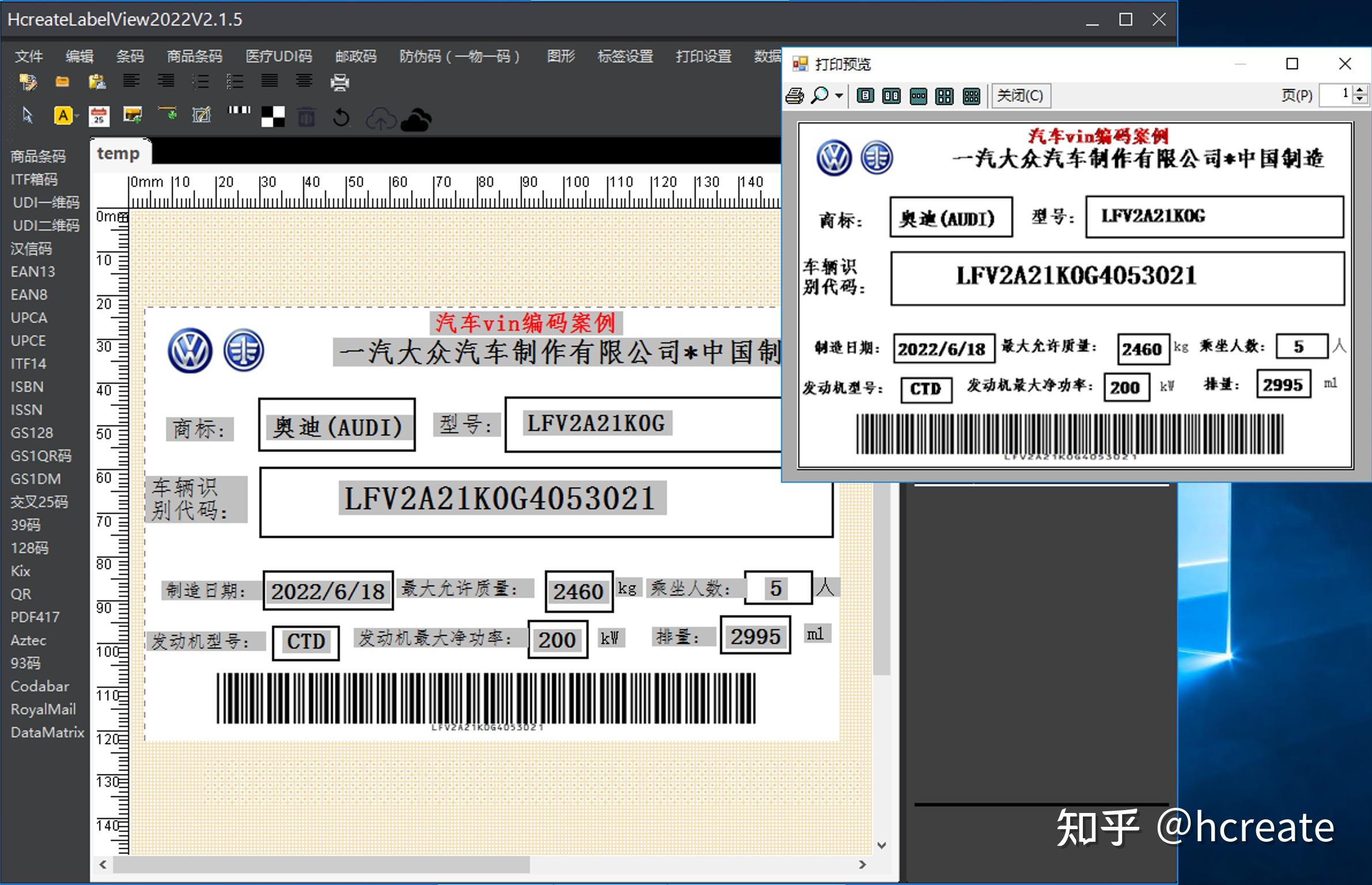Apply right alignment from the toolbar
Screen dimensions: 1372x885
166,82
